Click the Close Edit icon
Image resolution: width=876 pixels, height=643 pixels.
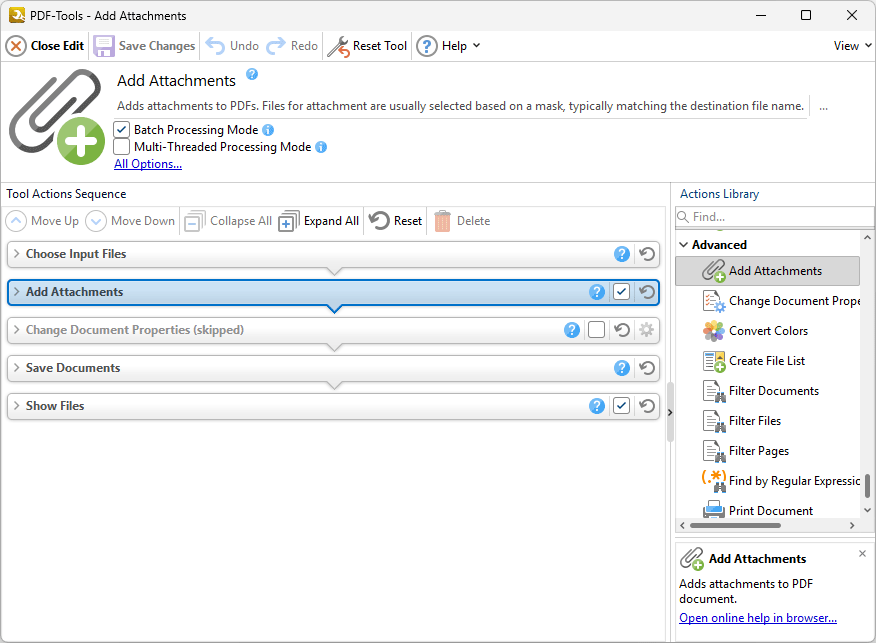(16, 46)
